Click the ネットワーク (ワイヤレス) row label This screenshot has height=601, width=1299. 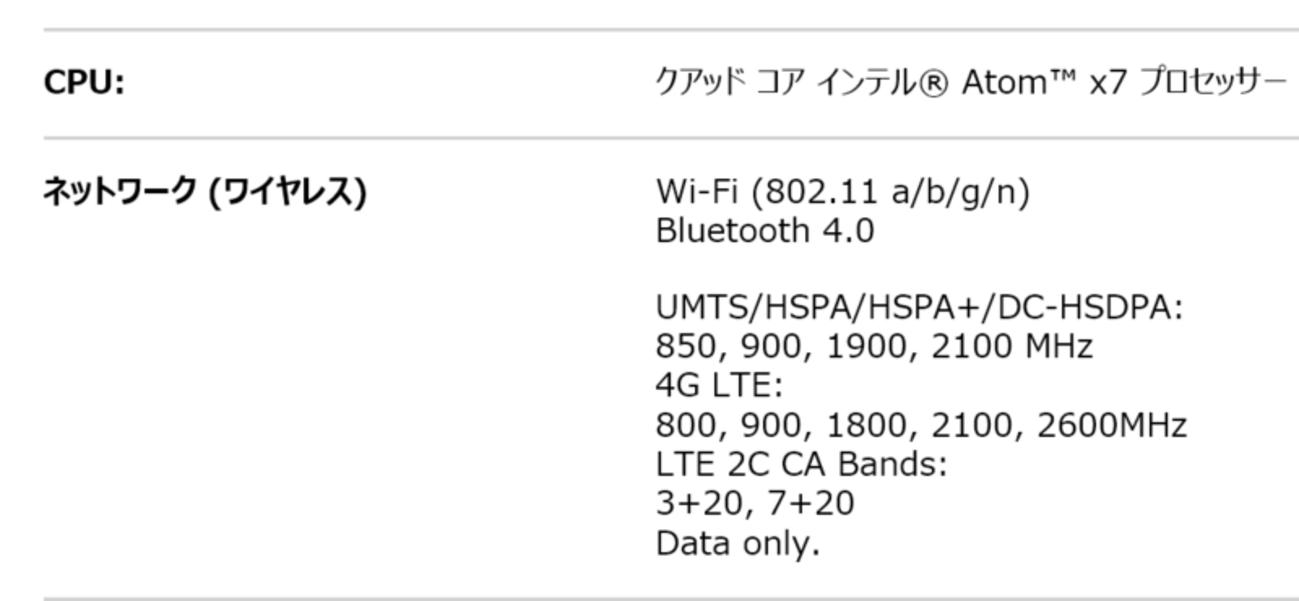pyautogui.click(x=204, y=191)
